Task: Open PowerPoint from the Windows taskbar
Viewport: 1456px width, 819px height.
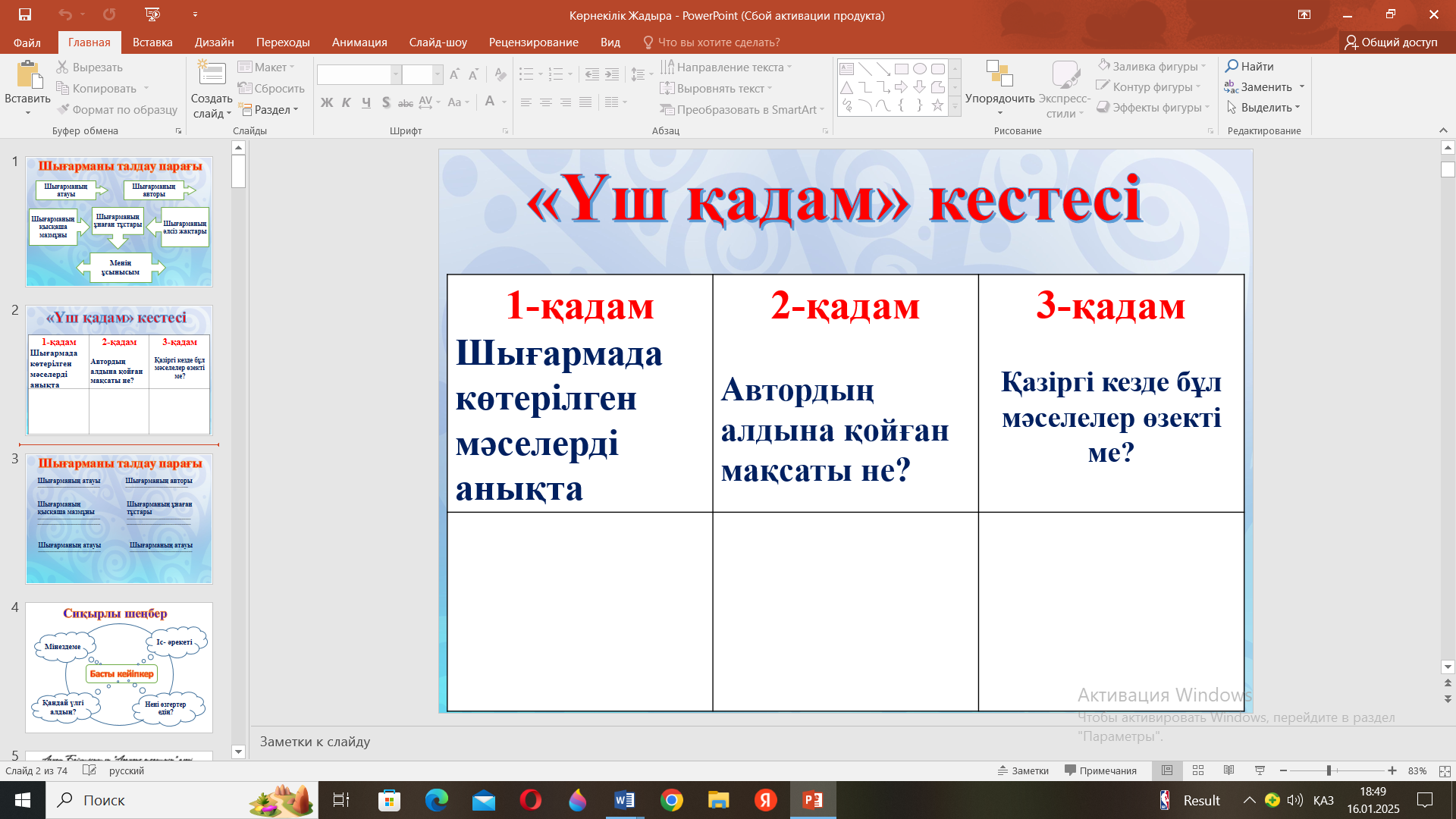Action: [x=812, y=800]
